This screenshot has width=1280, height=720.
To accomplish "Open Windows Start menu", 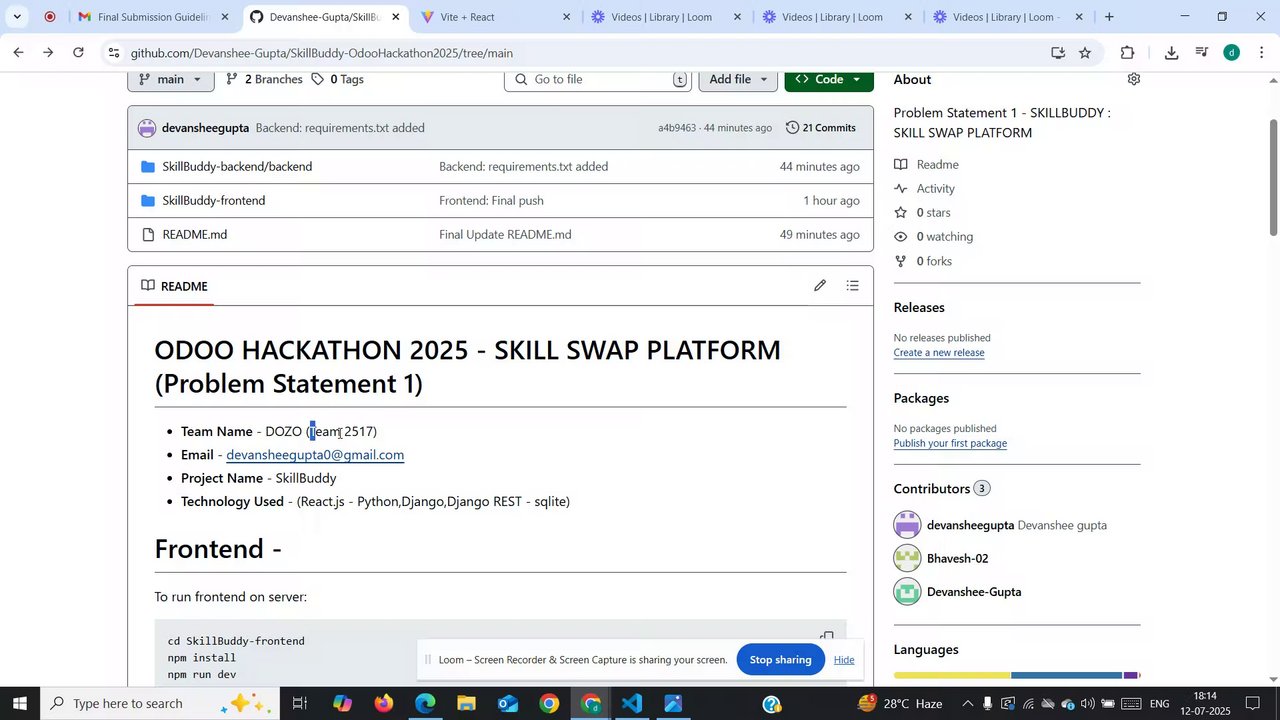I will point(19,704).
